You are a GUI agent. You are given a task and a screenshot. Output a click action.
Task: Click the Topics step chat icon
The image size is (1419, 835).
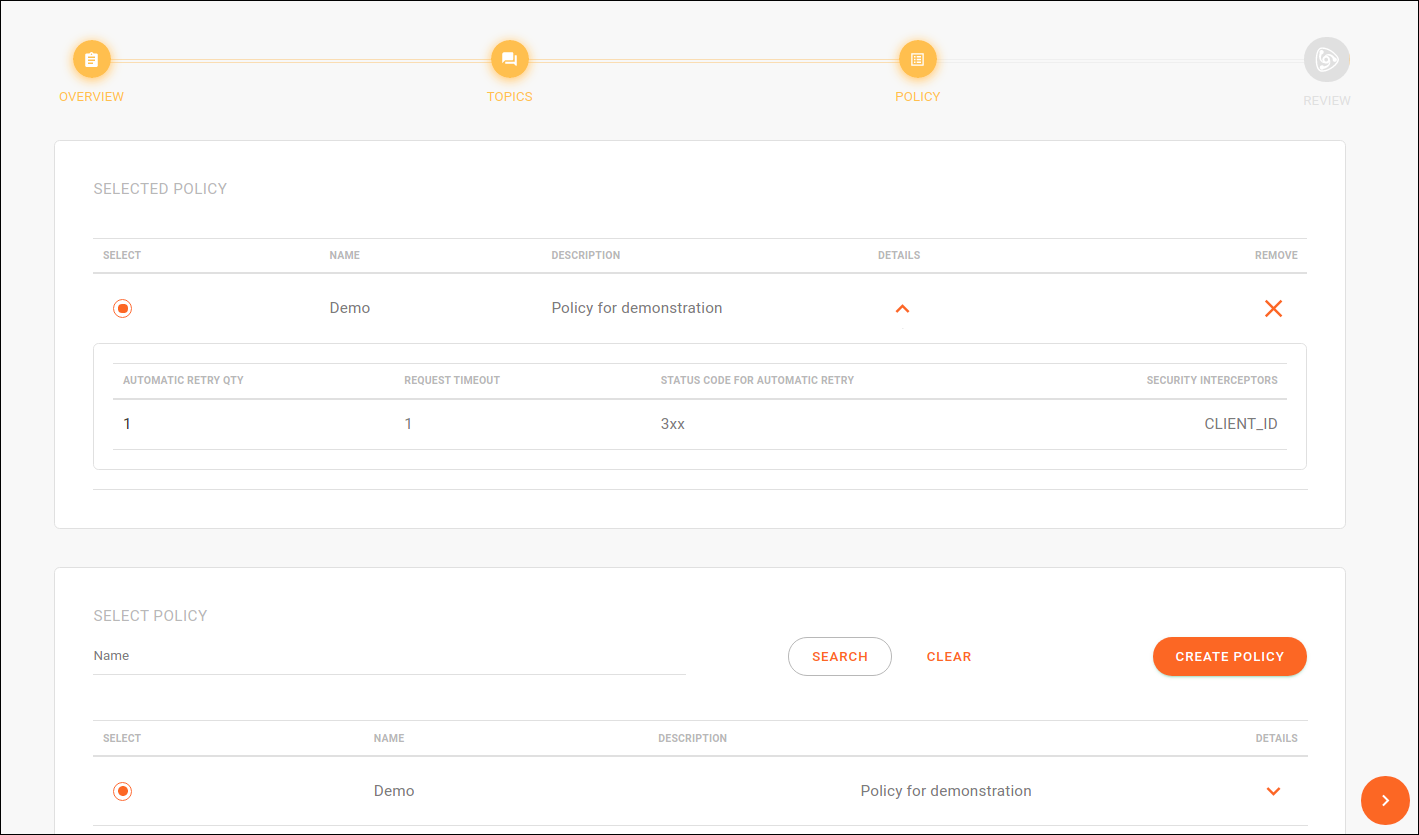509,60
